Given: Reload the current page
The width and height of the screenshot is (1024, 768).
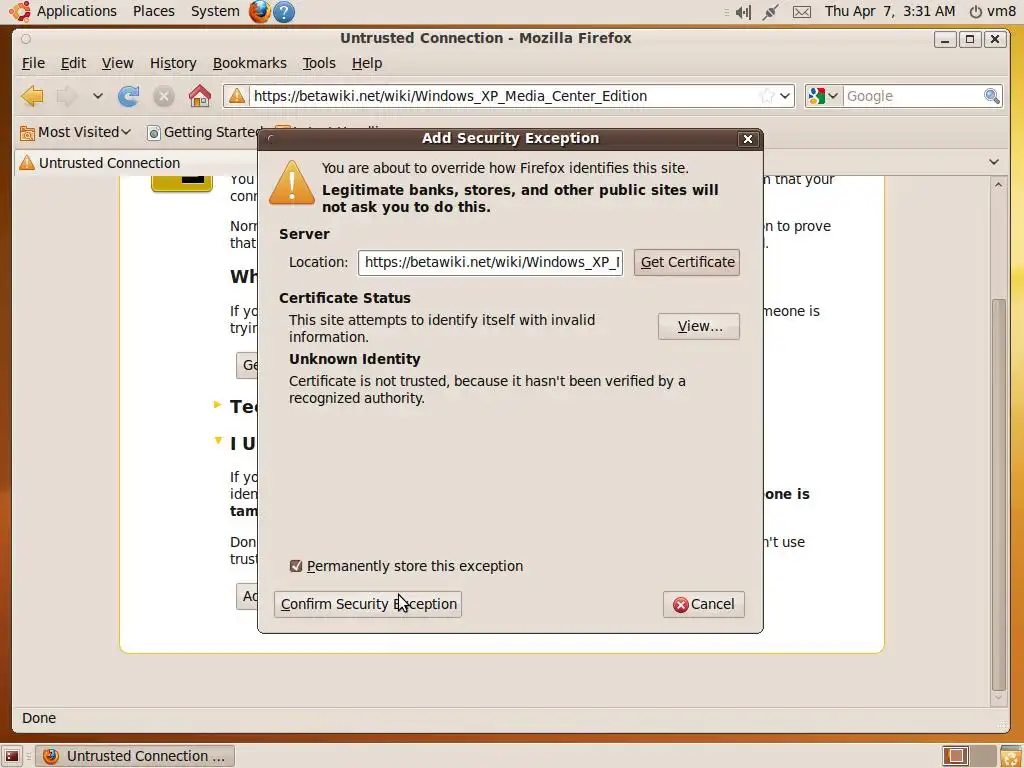Looking at the screenshot, I should point(128,97).
